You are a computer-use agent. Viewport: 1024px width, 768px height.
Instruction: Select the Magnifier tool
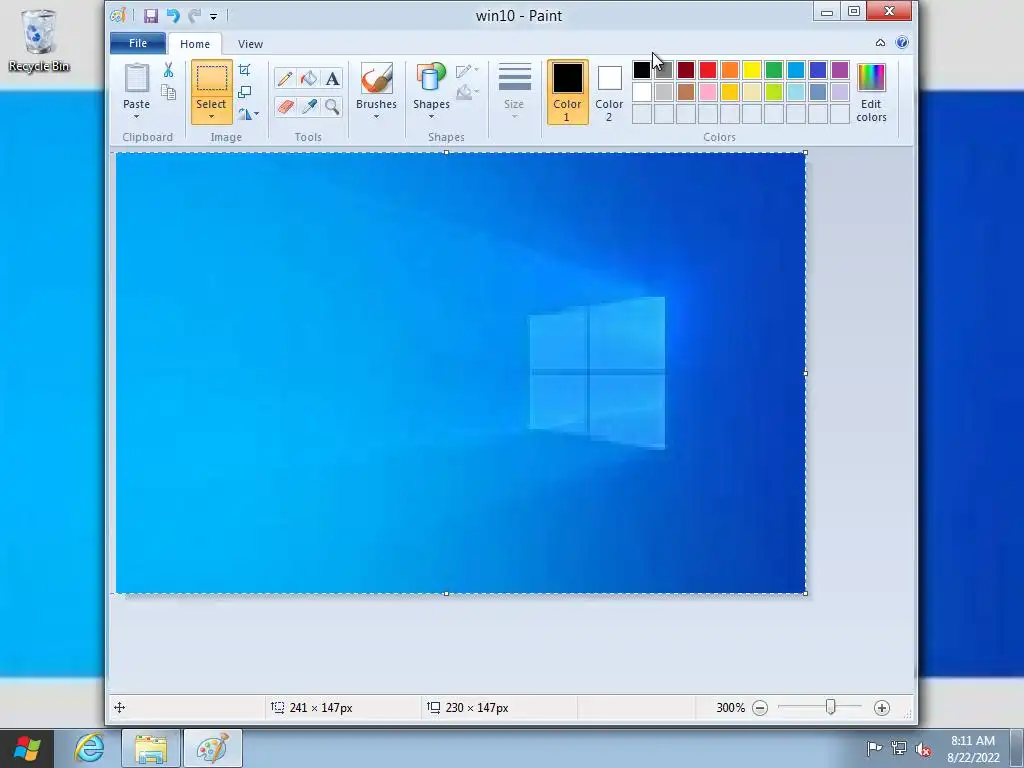pyautogui.click(x=332, y=106)
